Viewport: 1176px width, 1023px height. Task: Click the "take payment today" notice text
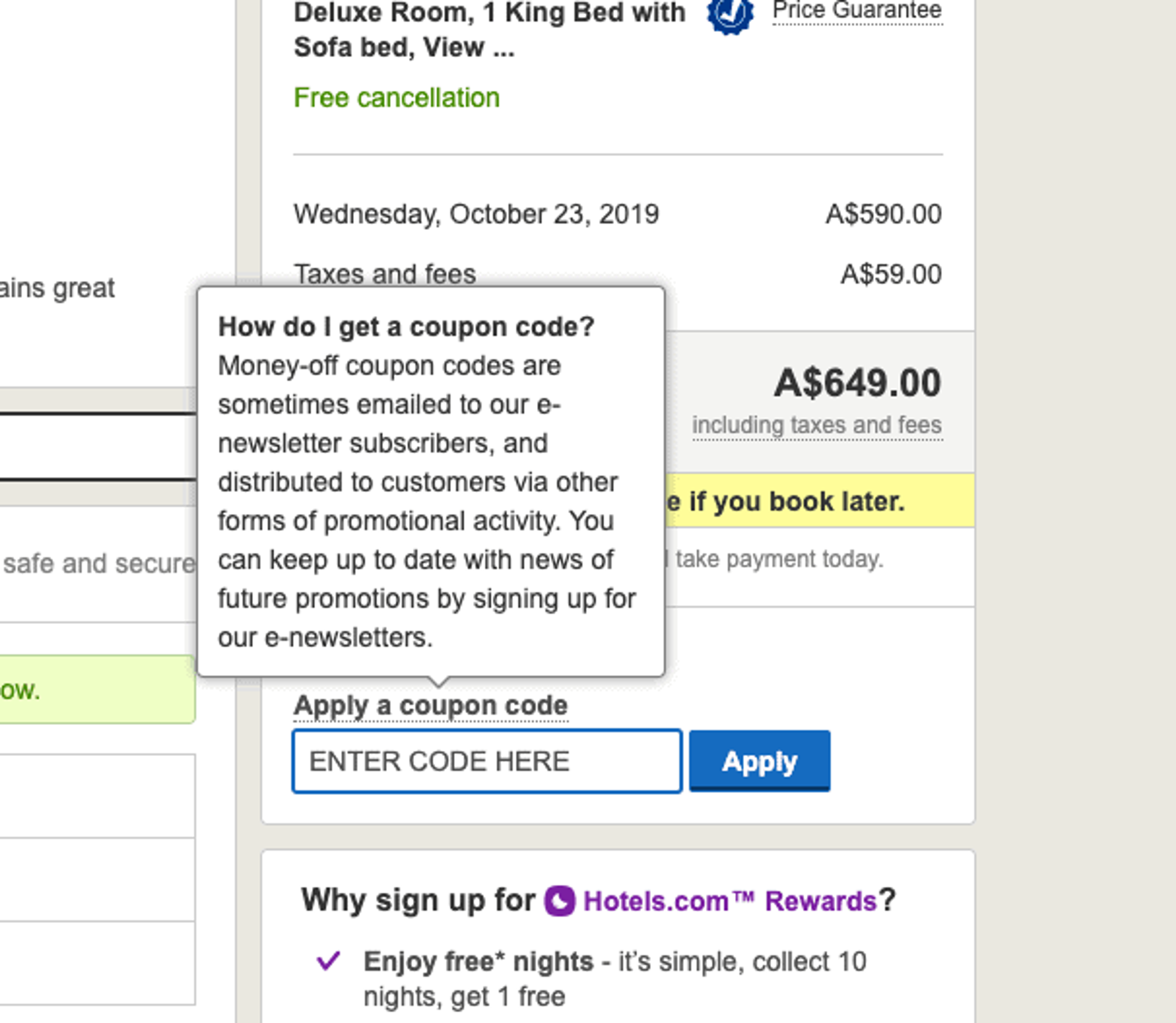click(x=779, y=559)
